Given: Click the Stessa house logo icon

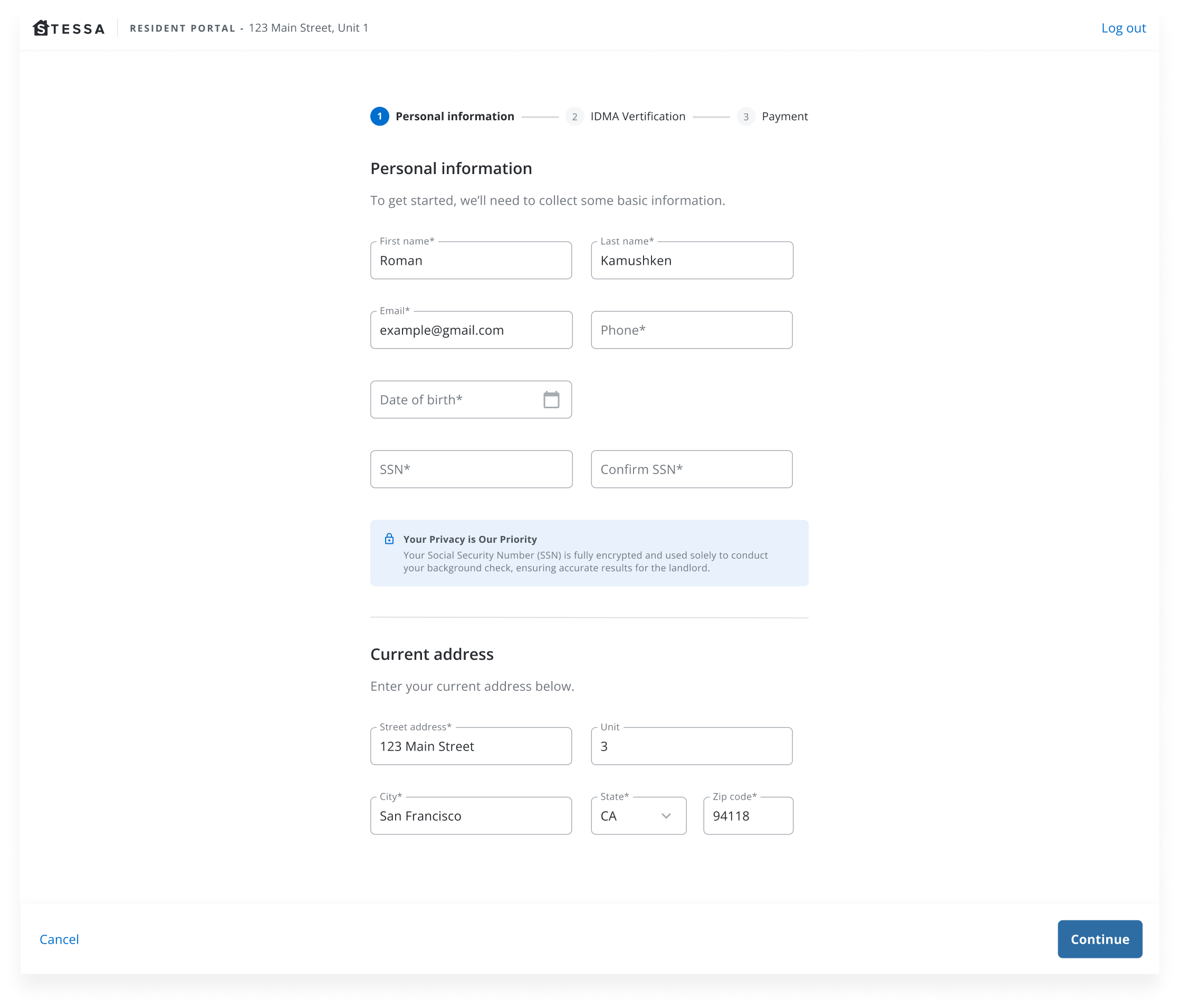Looking at the screenshot, I should point(41,28).
